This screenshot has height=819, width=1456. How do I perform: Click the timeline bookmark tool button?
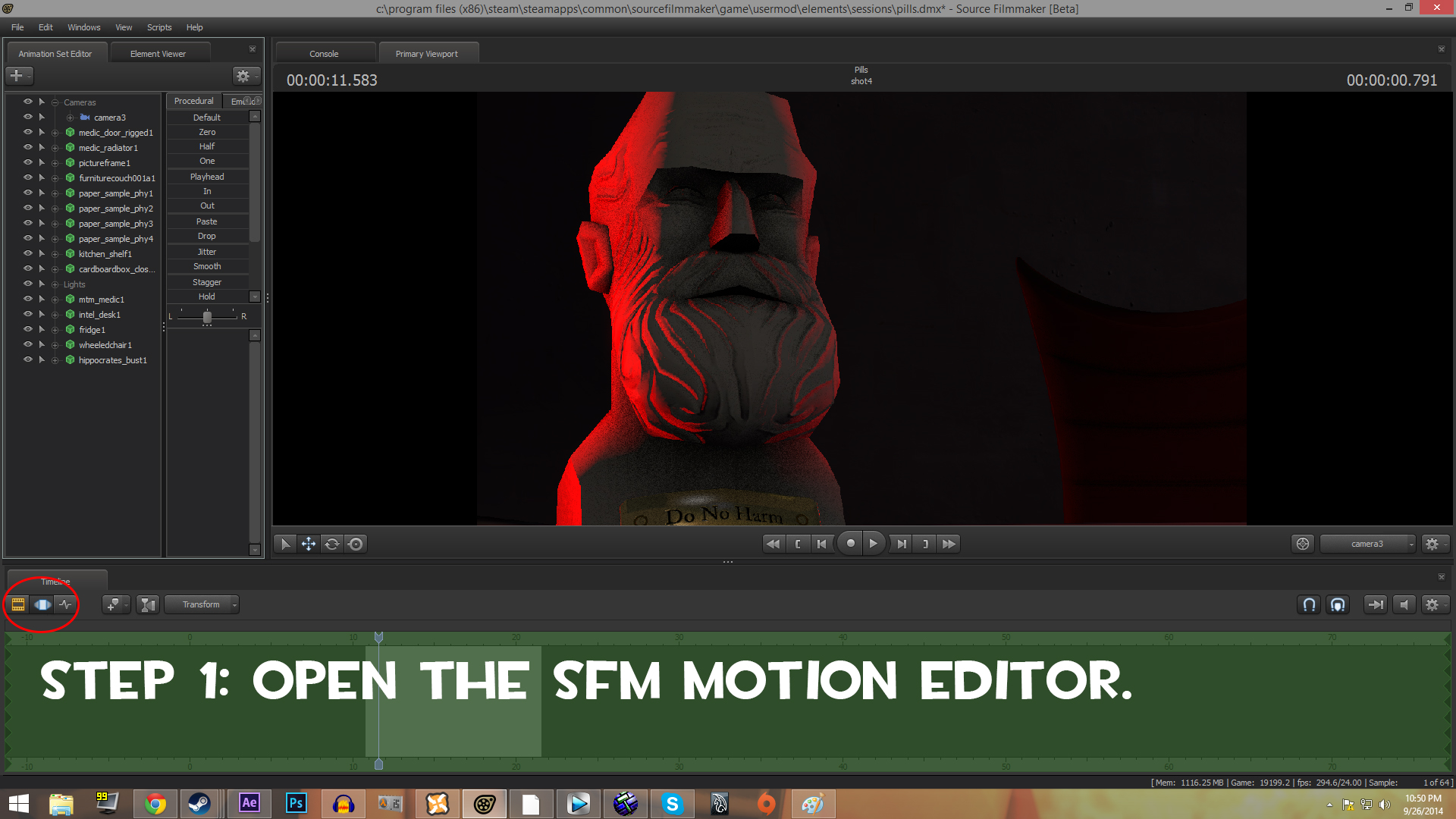tap(115, 604)
